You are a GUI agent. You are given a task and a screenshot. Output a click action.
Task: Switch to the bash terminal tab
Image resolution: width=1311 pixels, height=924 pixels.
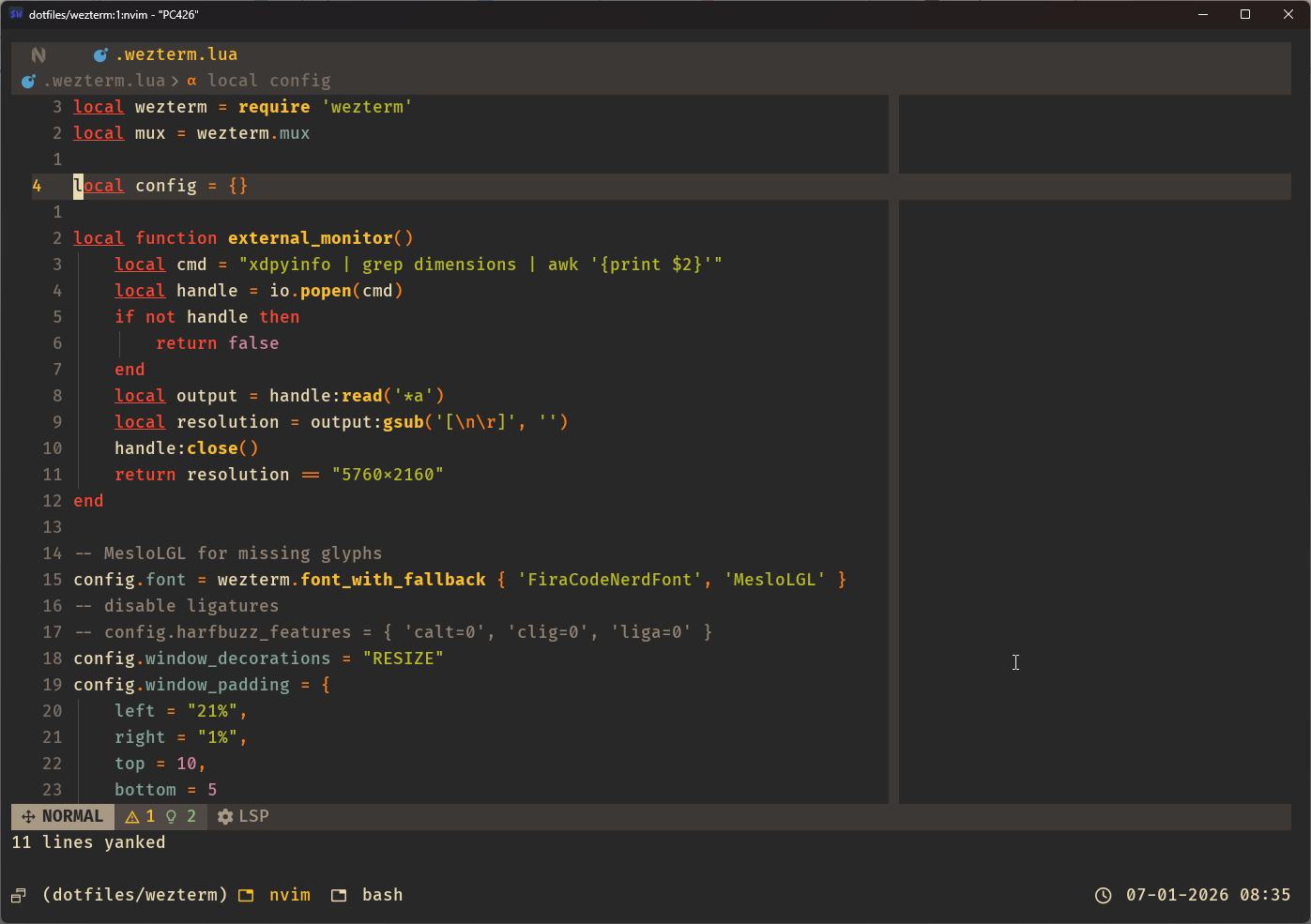pos(383,895)
